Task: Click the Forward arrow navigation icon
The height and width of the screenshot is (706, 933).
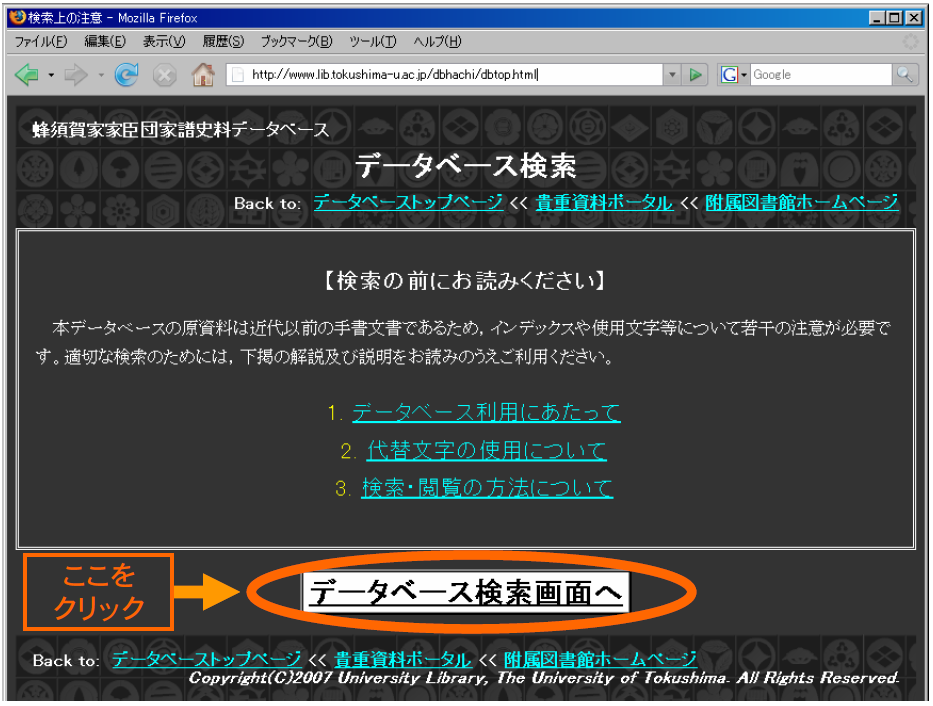Action: 76,75
